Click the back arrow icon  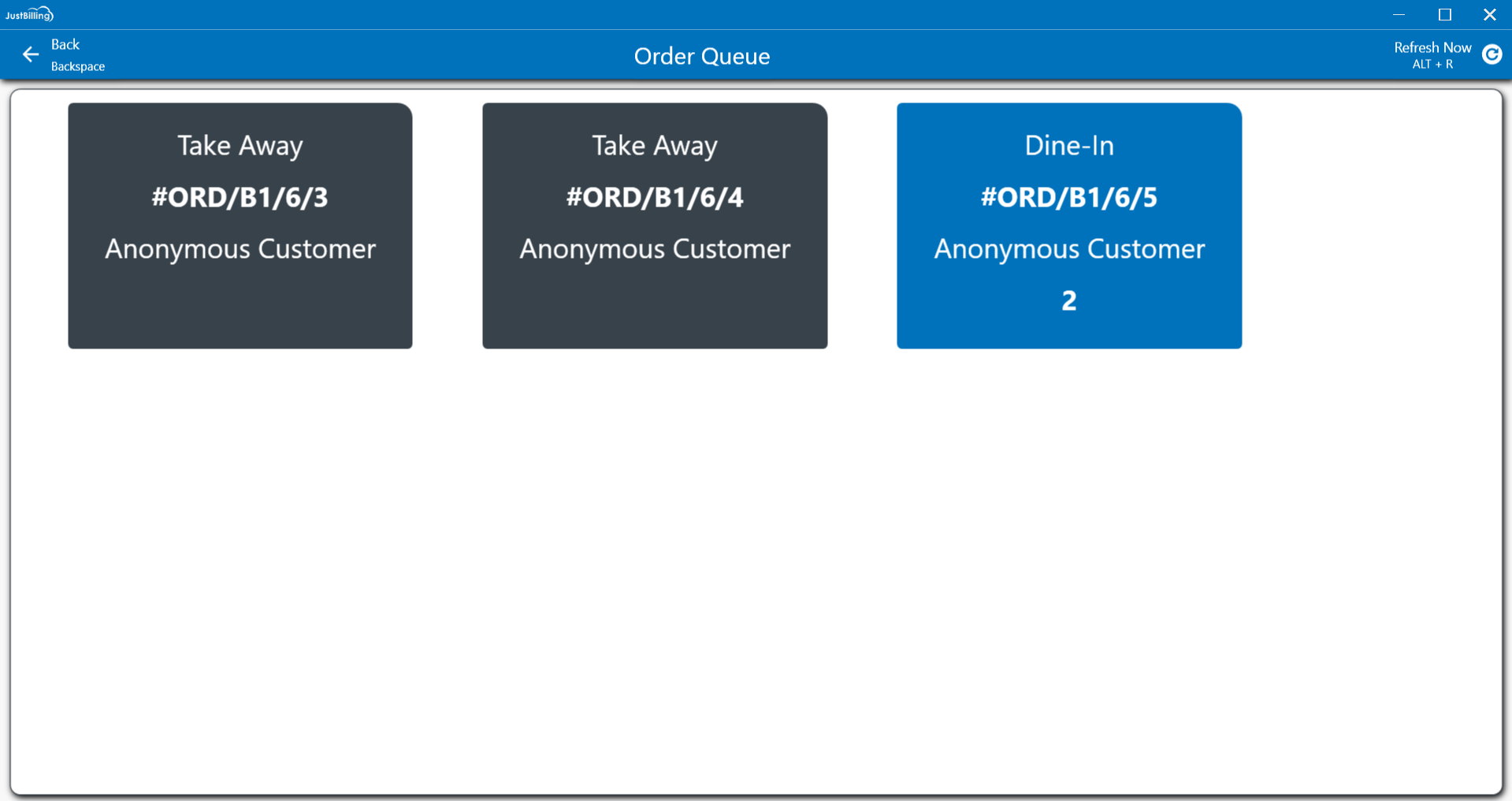tap(31, 54)
